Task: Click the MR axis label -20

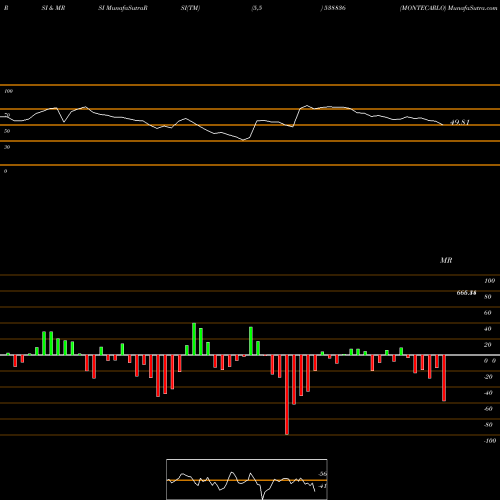Action: 488,377
